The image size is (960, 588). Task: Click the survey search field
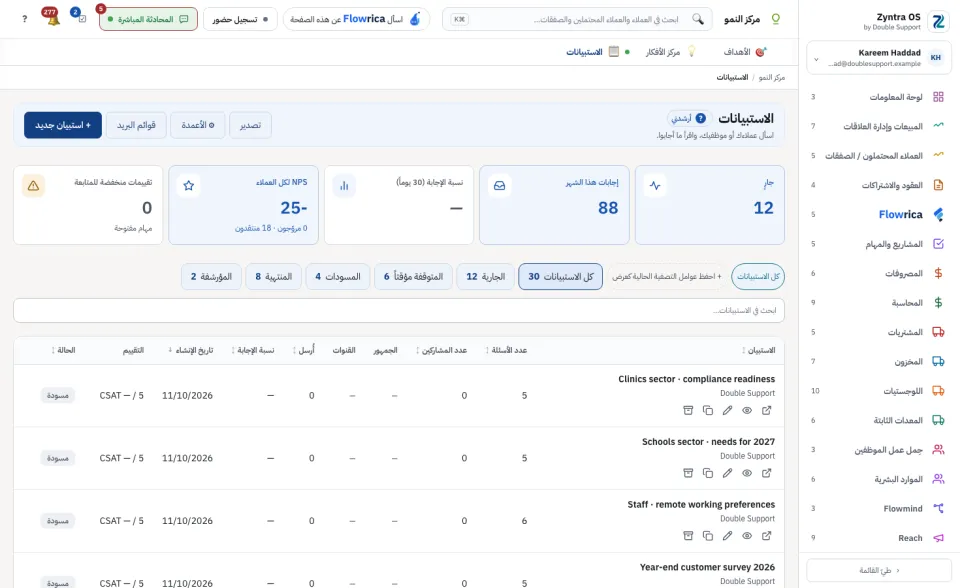click(399, 311)
